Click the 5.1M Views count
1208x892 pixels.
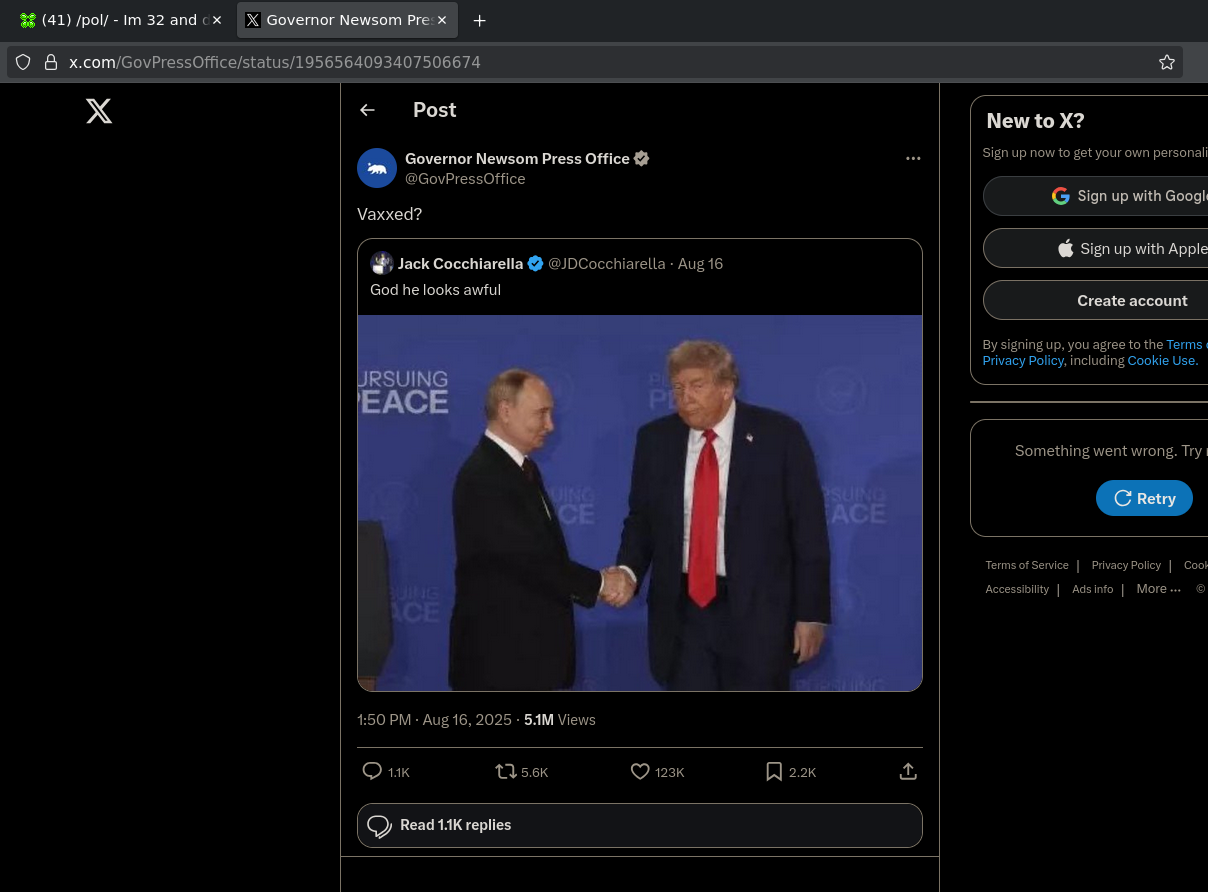click(560, 719)
